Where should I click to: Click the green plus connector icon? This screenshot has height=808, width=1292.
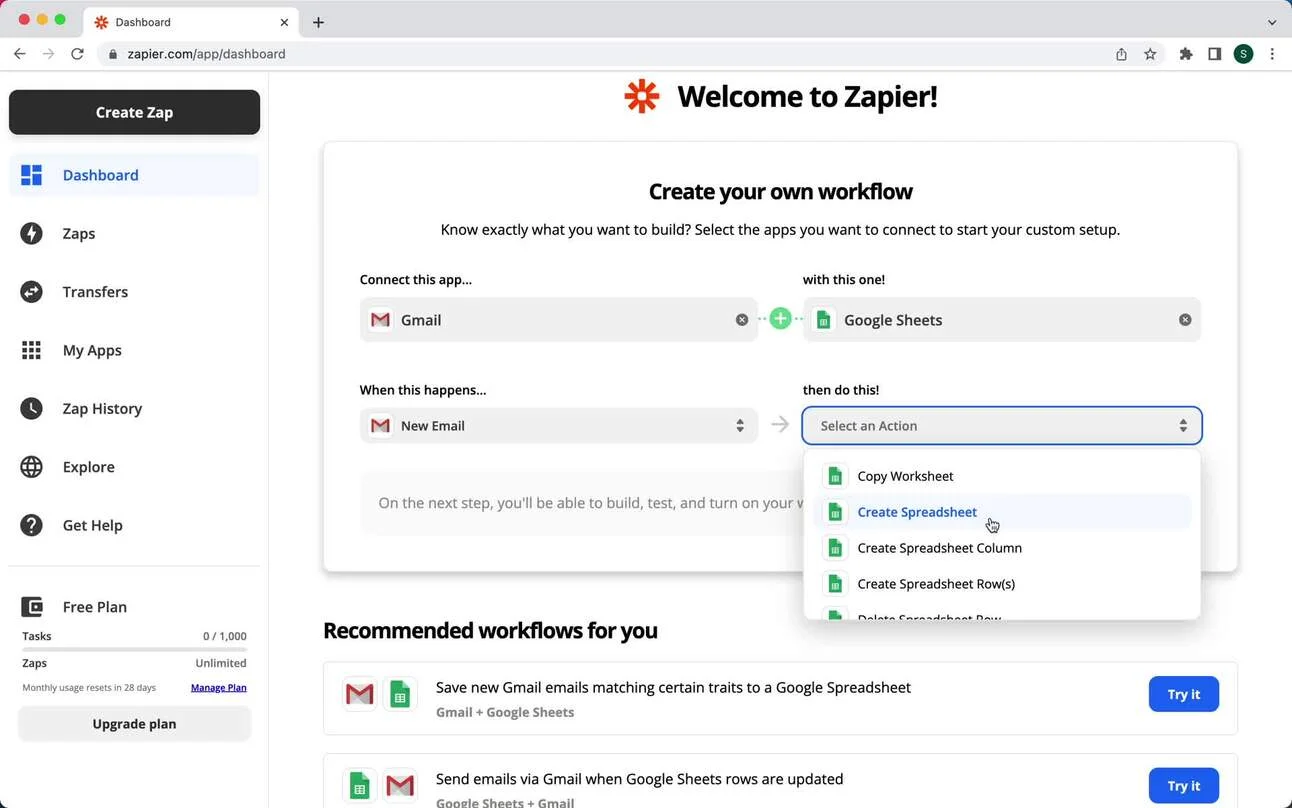[x=780, y=319]
